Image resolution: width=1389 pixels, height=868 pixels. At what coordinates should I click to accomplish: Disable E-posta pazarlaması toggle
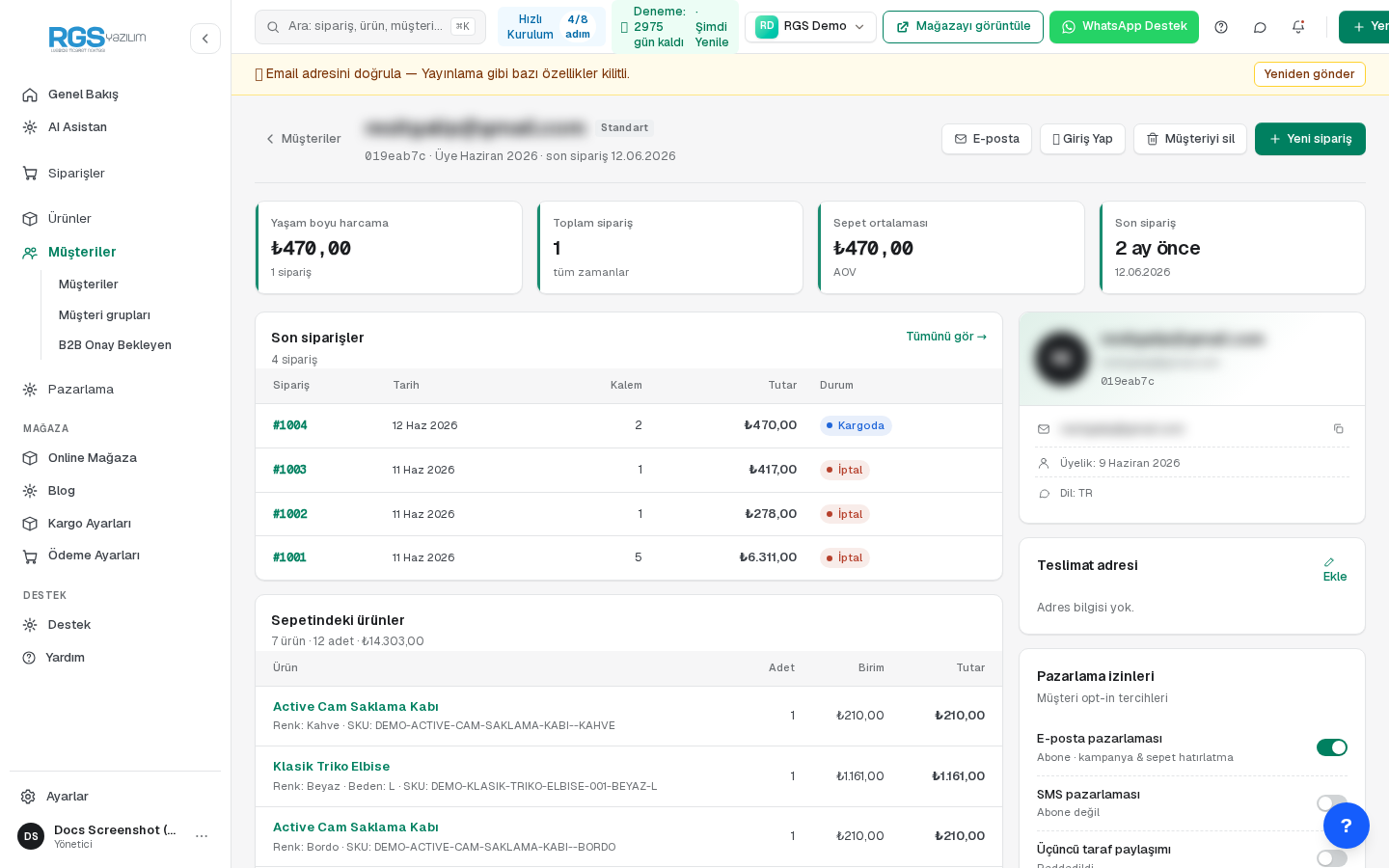[1332, 747]
